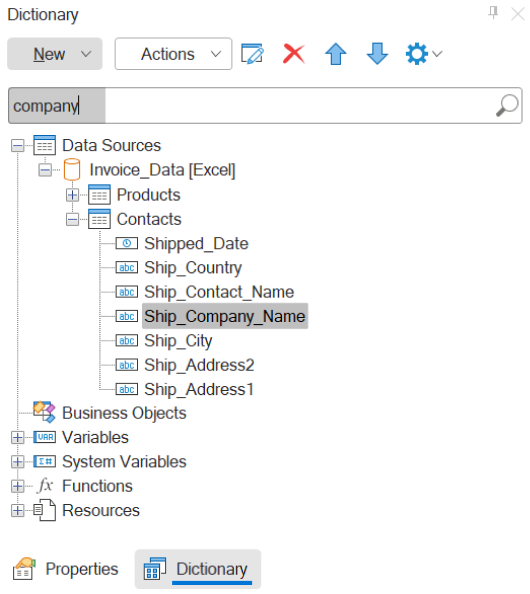530x594 pixels.
Task: Select the Shipped_Date field
Action: click(x=196, y=244)
